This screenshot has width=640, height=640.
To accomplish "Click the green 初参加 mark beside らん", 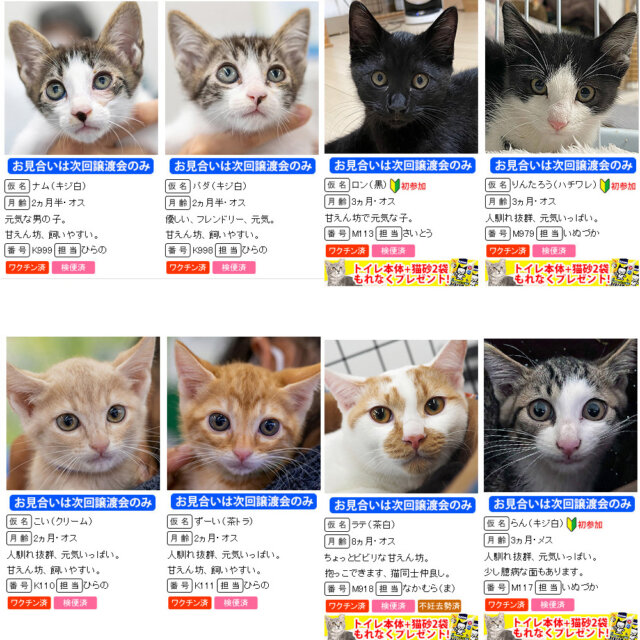I will pyautogui.click(x=571, y=524).
